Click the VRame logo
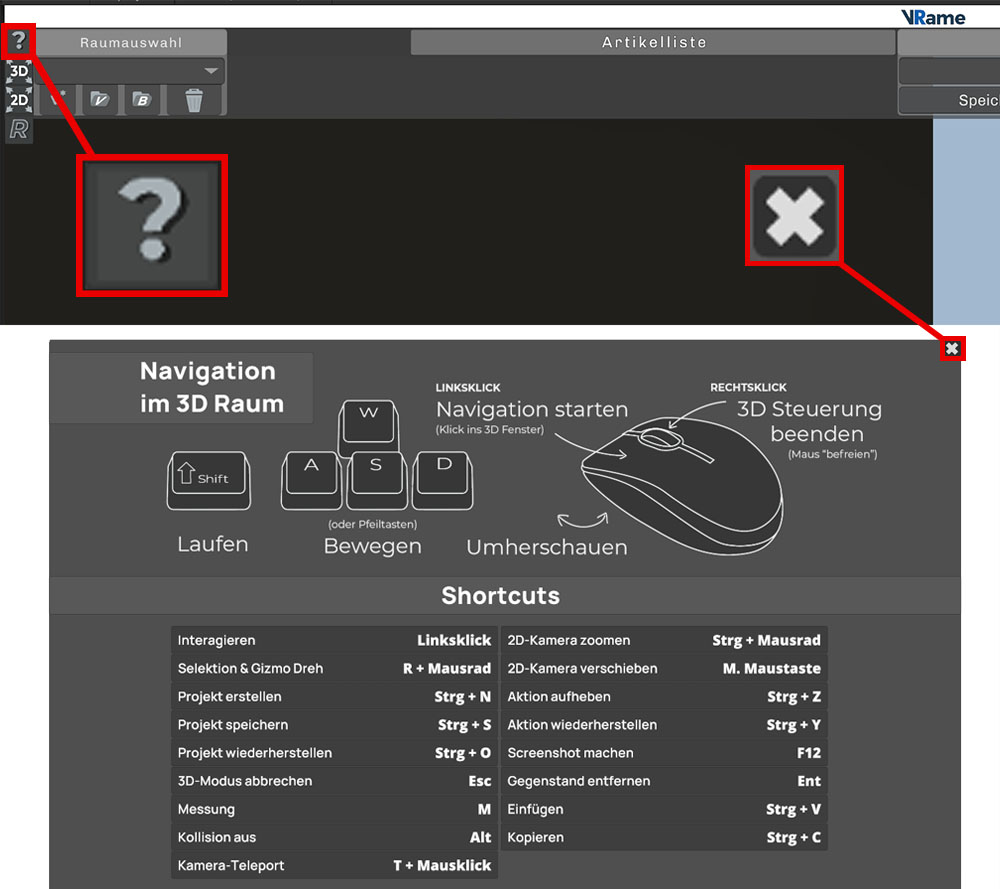This screenshot has width=1000, height=889. 933,17
